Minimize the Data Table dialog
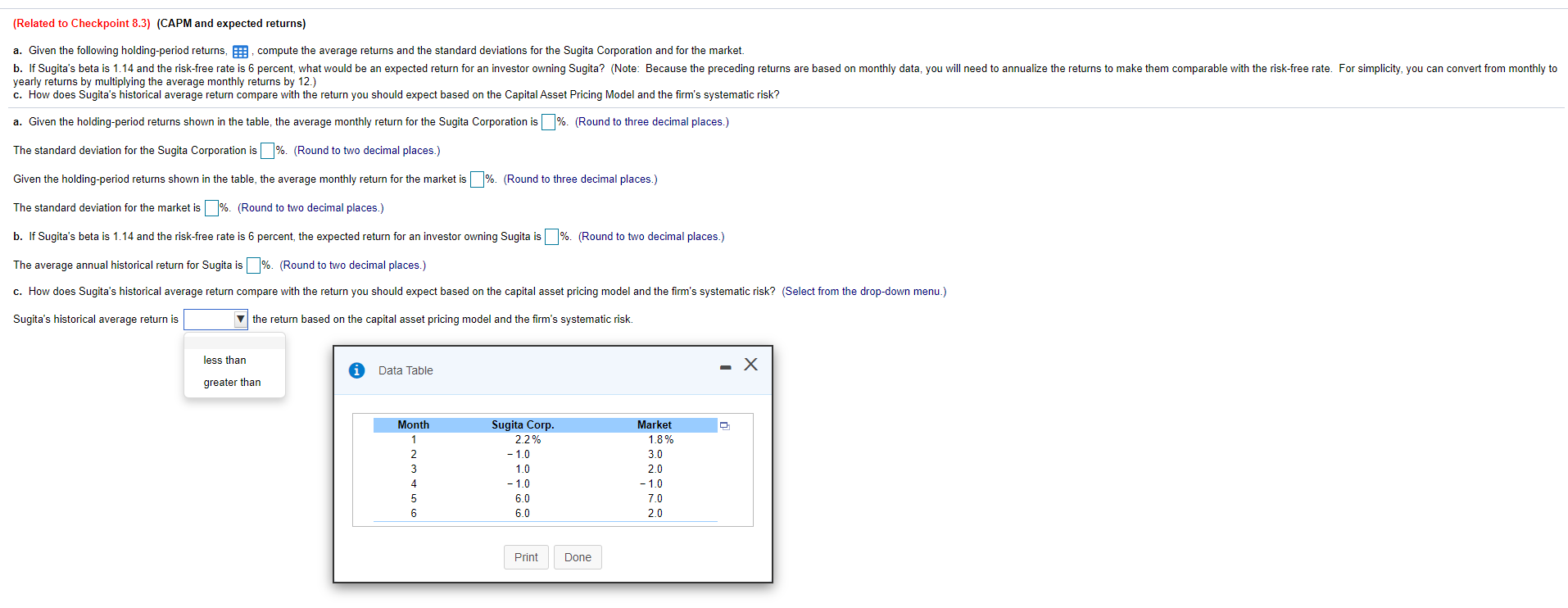The width and height of the screenshot is (1568, 608). (725, 367)
